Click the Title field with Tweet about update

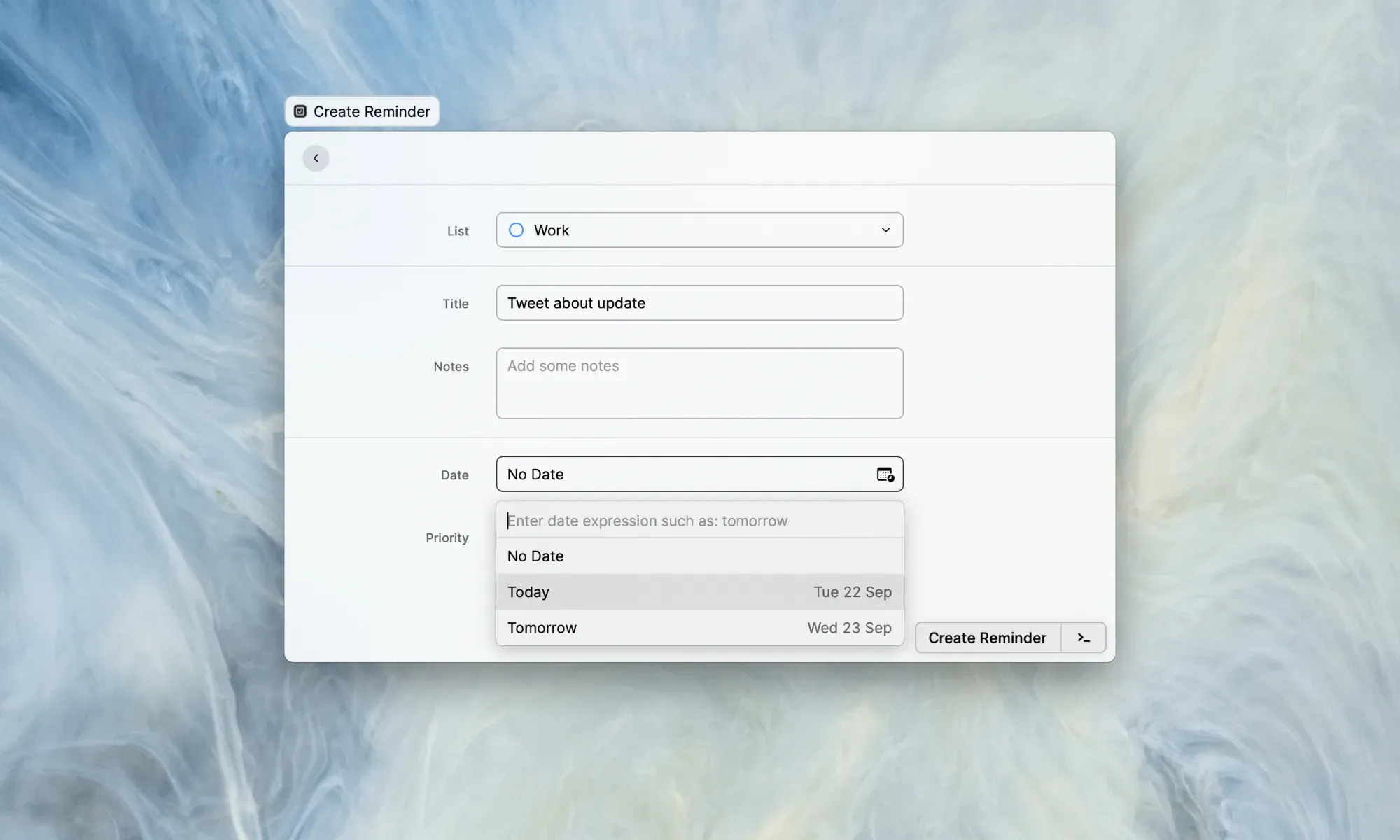click(x=699, y=303)
